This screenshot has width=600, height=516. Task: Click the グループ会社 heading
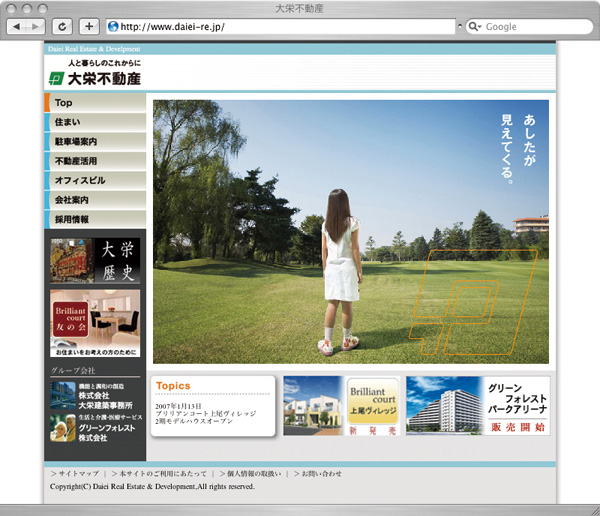(73, 371)
